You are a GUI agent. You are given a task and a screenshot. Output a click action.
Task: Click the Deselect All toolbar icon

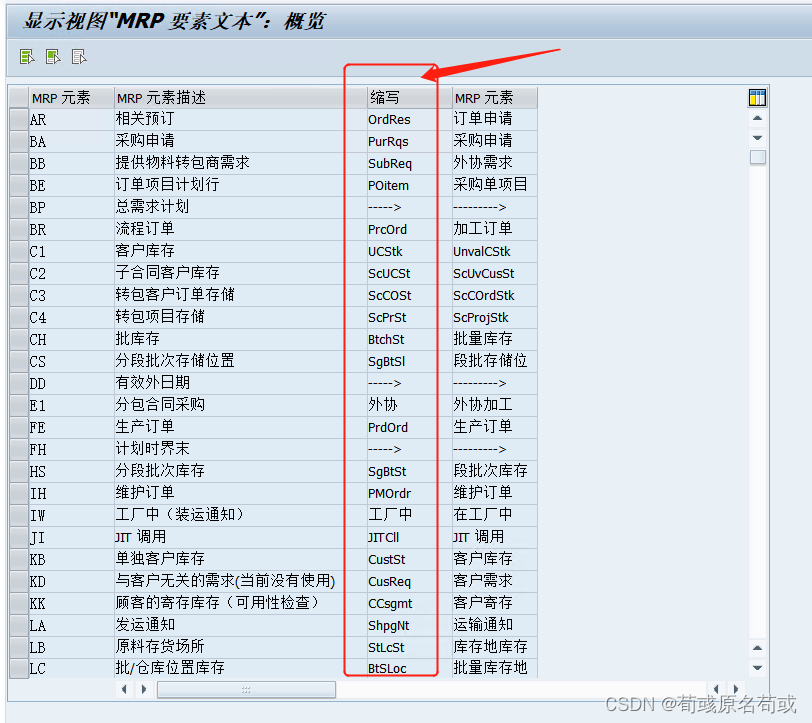coord(78,57)
